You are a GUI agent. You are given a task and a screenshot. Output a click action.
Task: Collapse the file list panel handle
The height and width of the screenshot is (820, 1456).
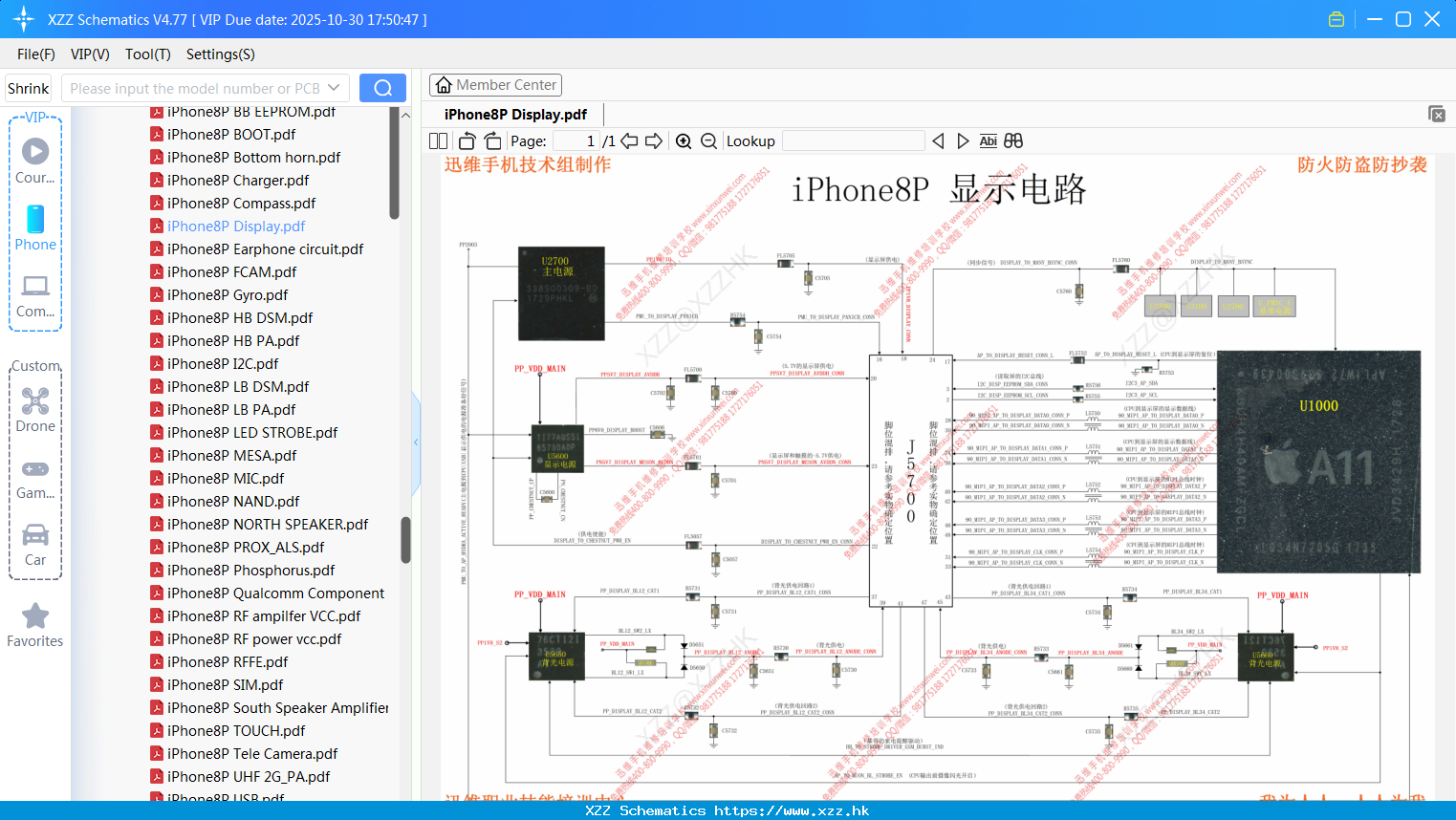416,442
